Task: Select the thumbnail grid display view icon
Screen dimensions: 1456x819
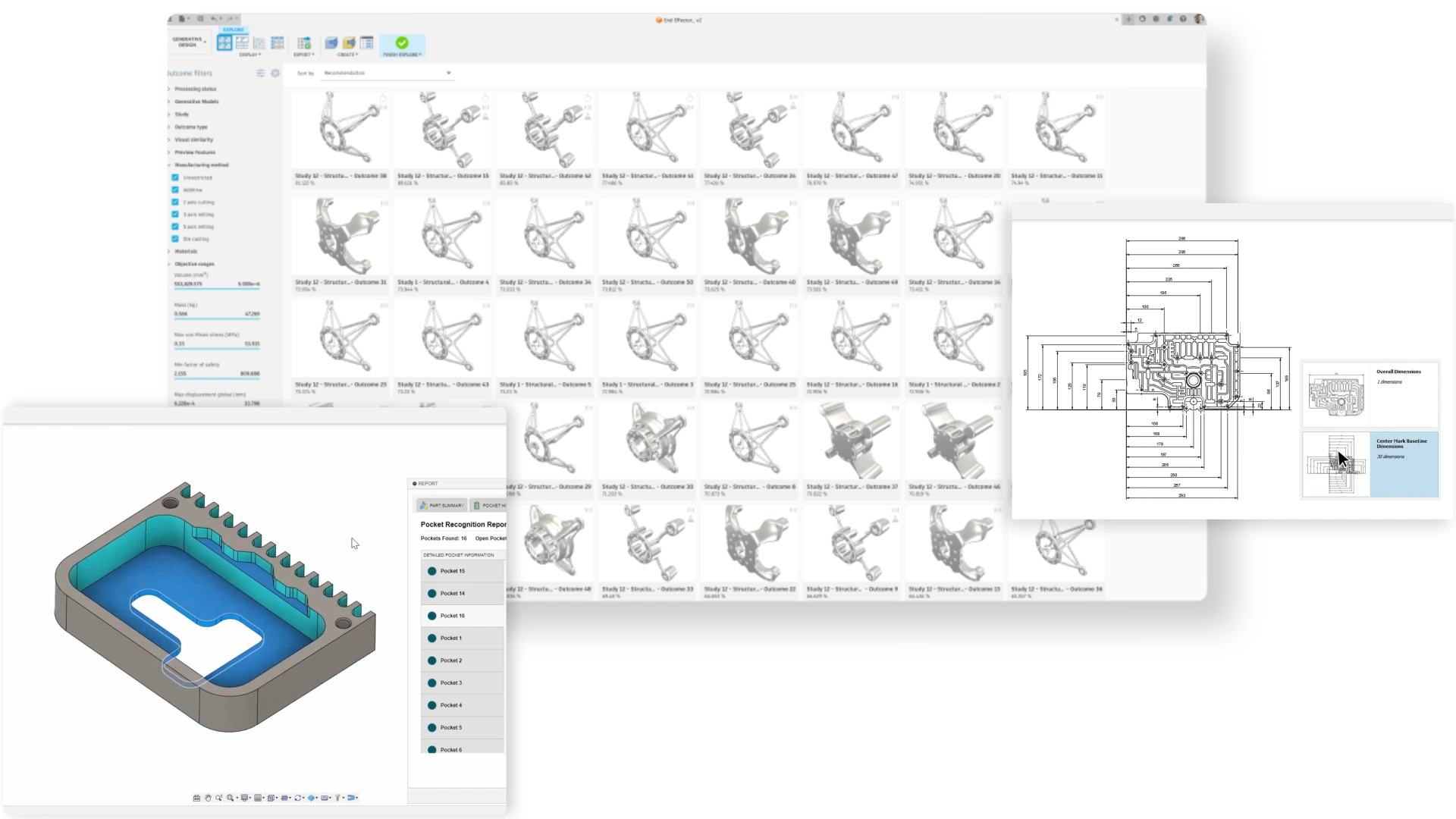Action: click(224, 43)
